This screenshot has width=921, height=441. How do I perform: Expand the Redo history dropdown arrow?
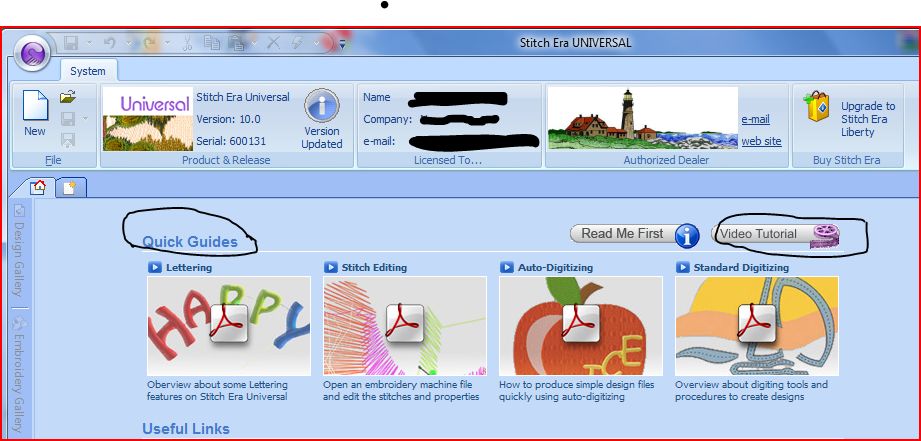pos(167,43)
